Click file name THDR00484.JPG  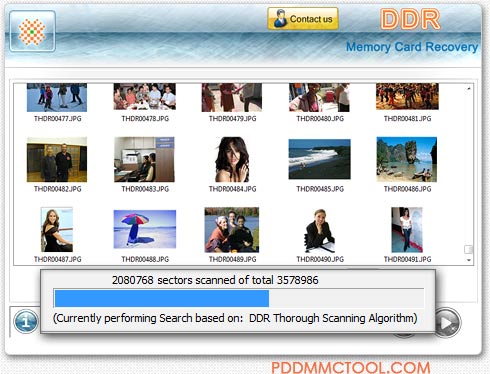pyautogui.click(x=233, y=189)
